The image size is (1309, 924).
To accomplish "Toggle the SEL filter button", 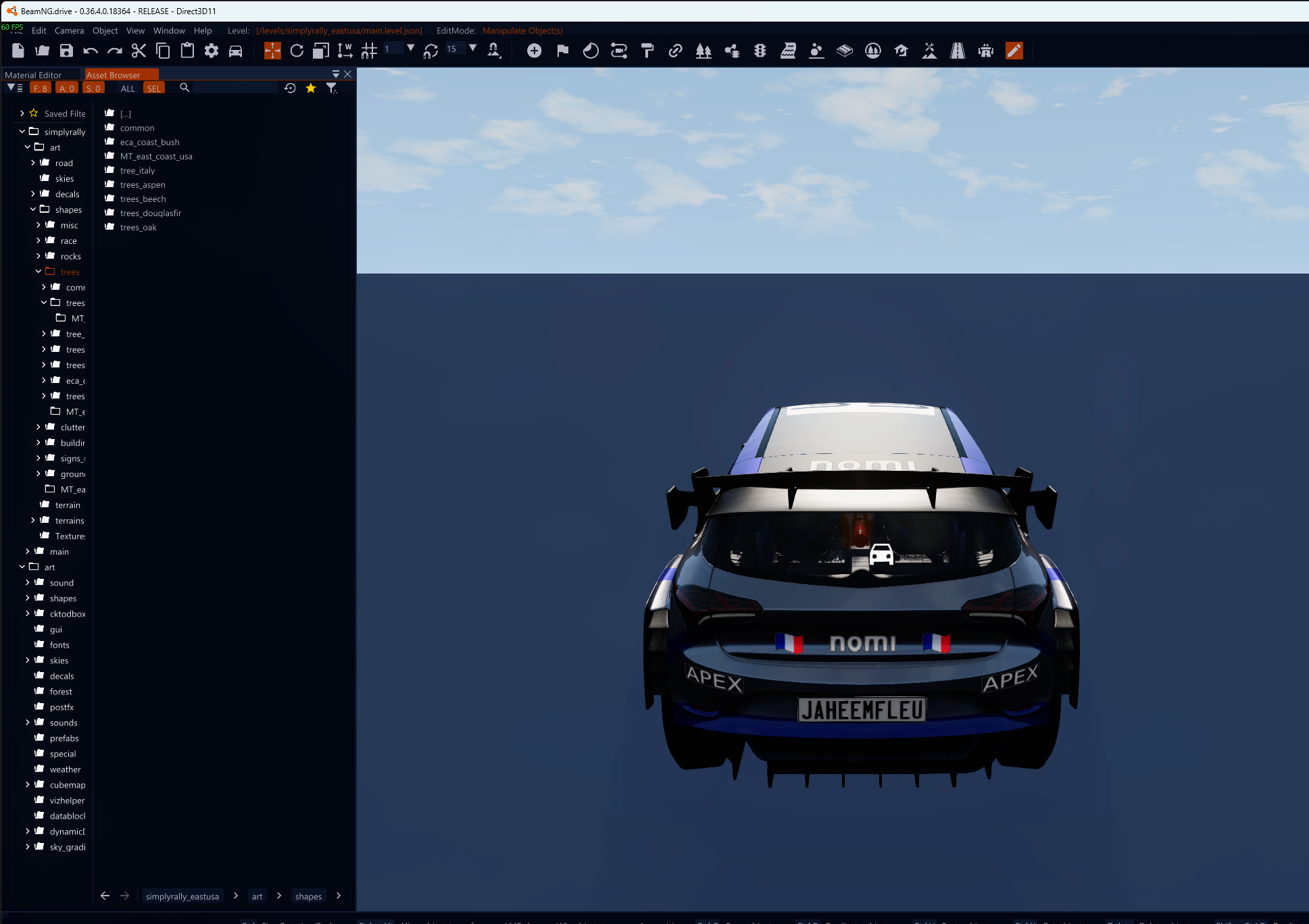I will pyautogui.click(x=154, y=88).
